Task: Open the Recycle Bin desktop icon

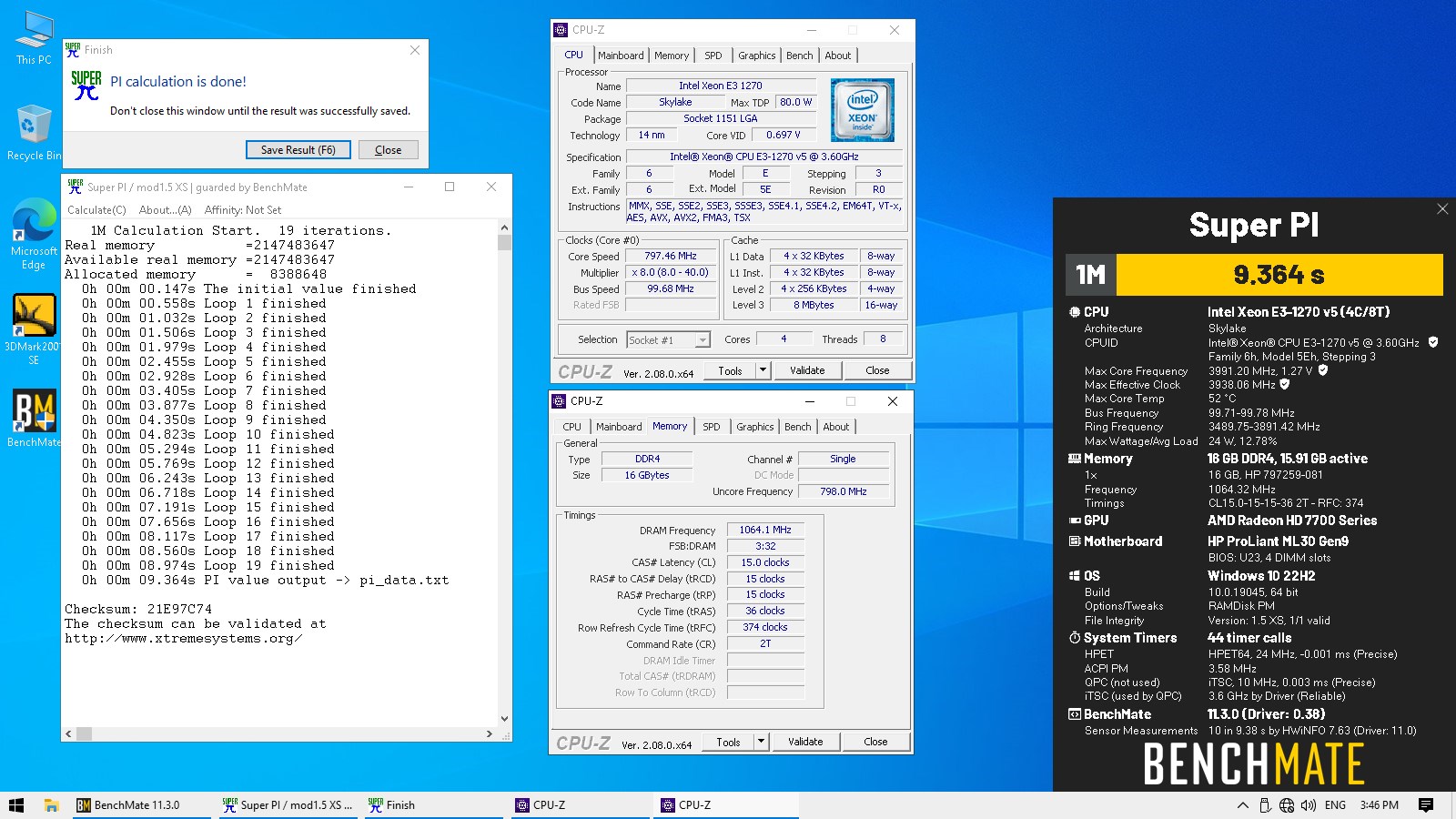Action: (34, 133)
